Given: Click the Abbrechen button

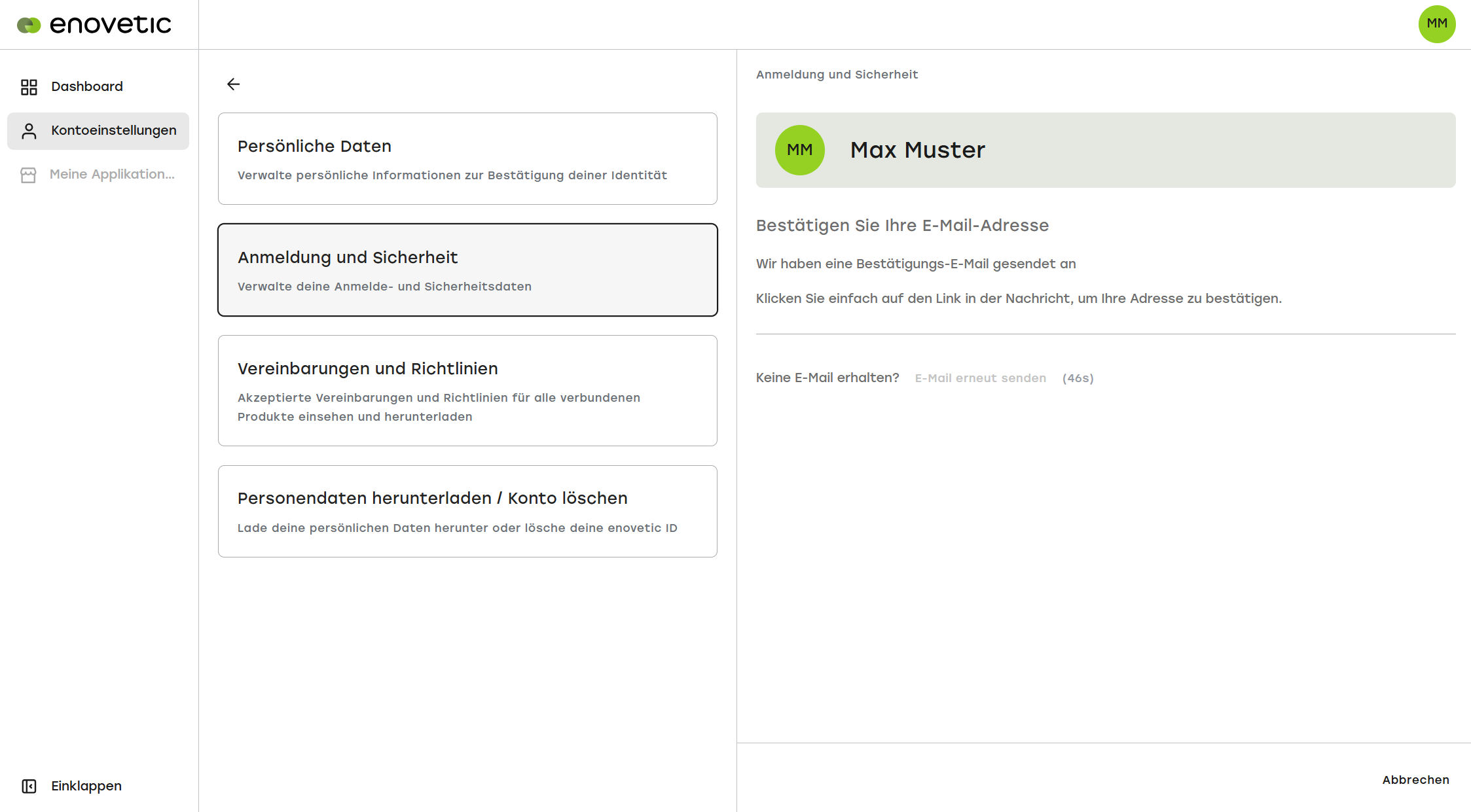Looking at the screenshot, I should (1415, 780).
